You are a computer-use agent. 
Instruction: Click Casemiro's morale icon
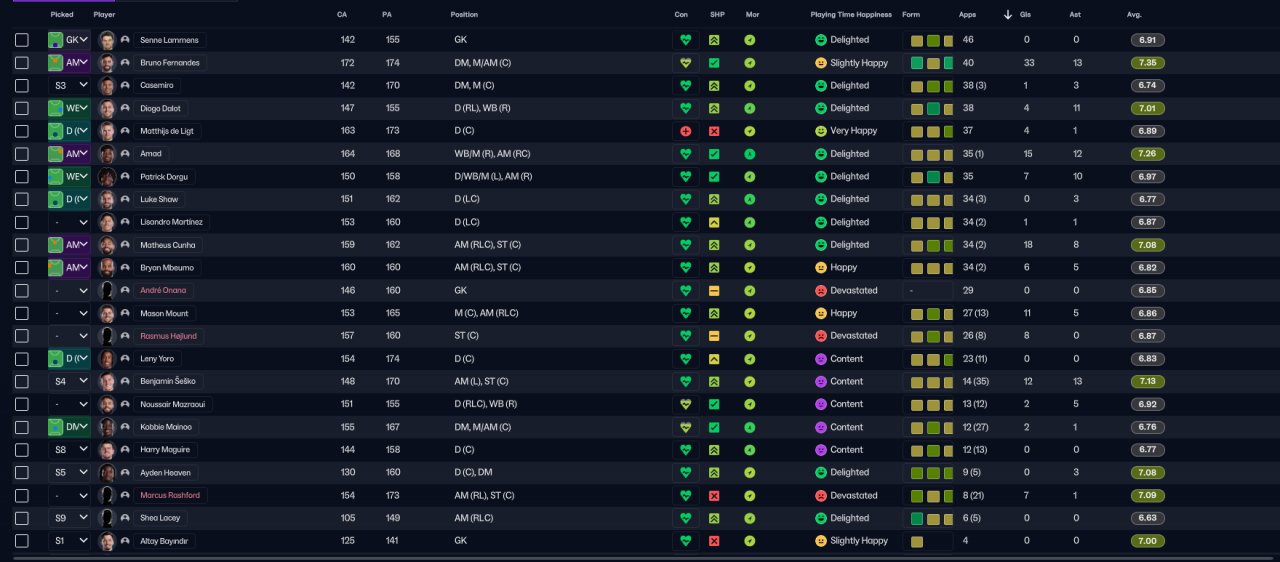(x=750, y=86)
